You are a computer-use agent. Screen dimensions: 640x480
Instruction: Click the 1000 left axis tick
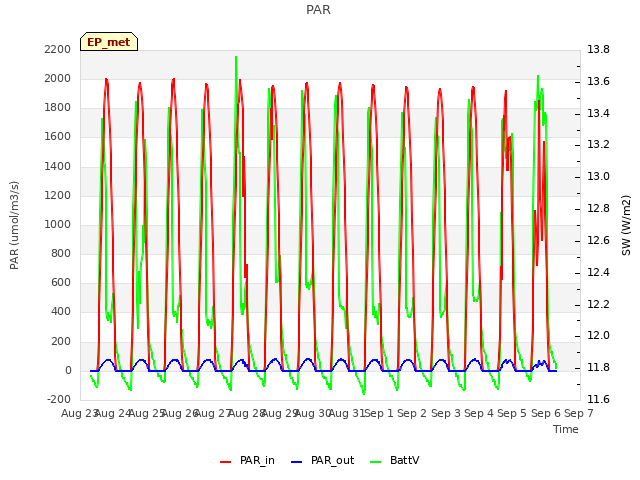tap(58, 224)
